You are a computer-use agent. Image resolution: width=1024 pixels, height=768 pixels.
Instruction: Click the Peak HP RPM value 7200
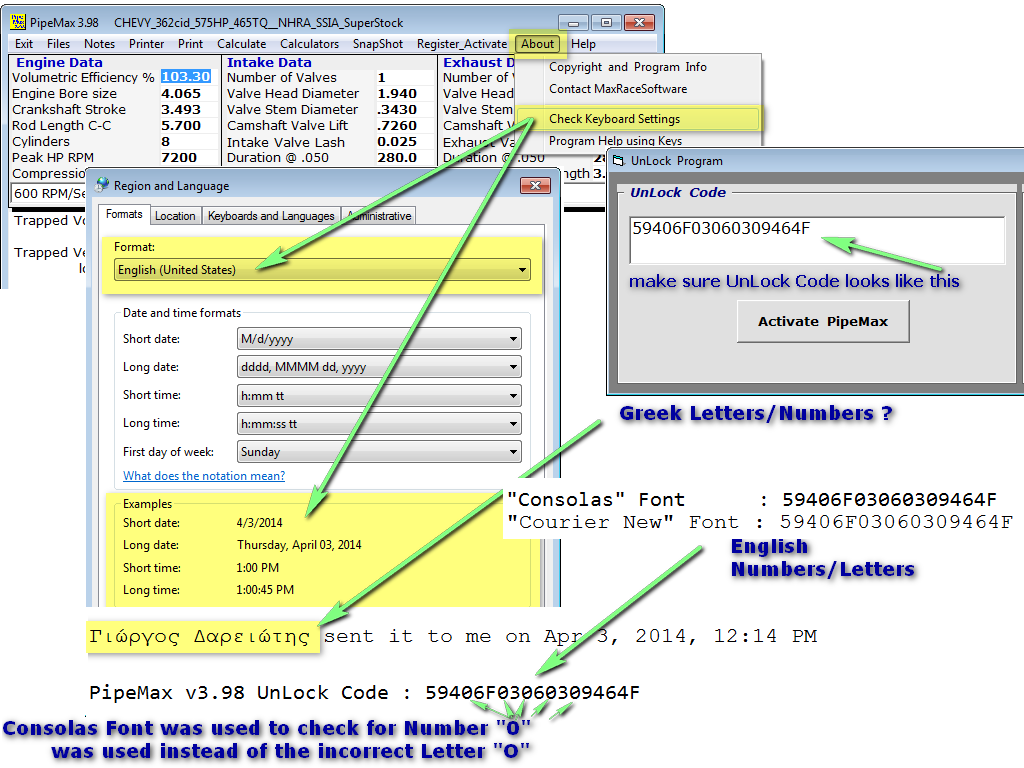click(179, 157)
